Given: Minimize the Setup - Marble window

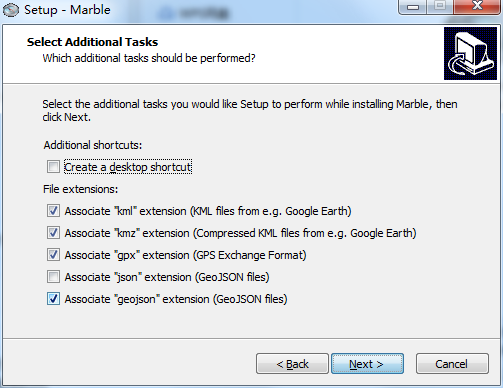Looking at the screenshot, I should point(413,6).
